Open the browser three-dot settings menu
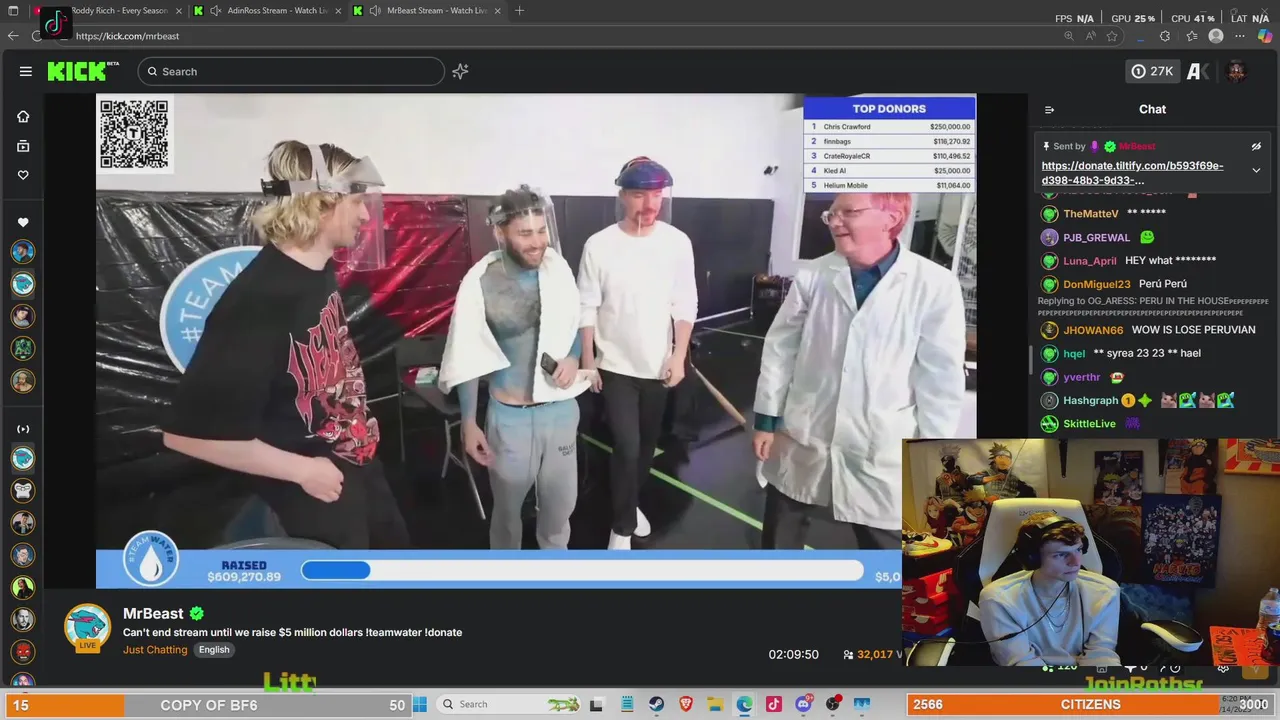This screenshot has height=720, width=1280. pos(1240,36)
